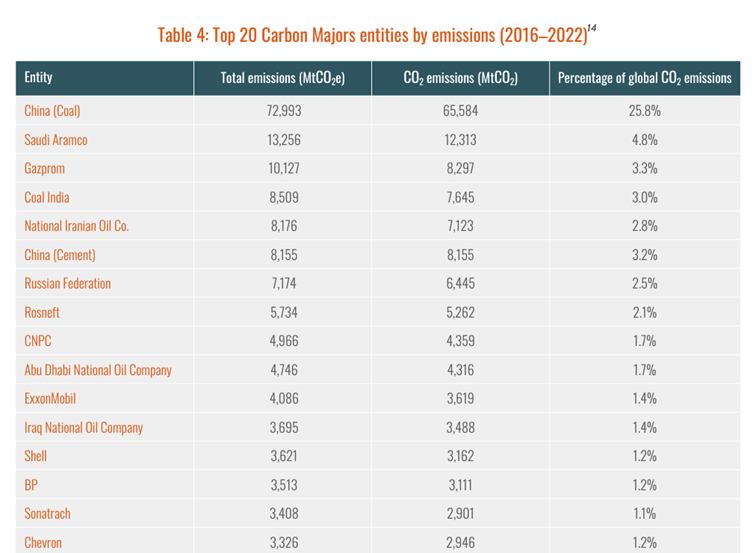
Task: Click the 72,993 total emissions cell
Action: coord(282,111)
